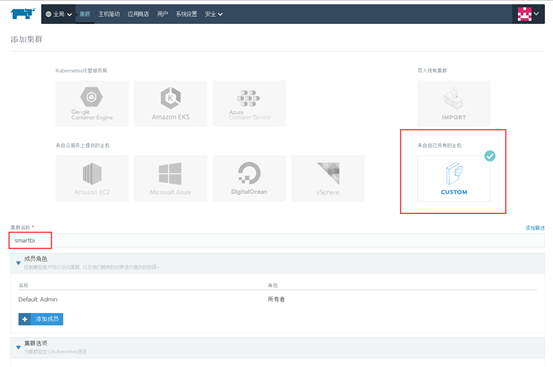Open the Users nav item
553x367 pixels.
162,14
